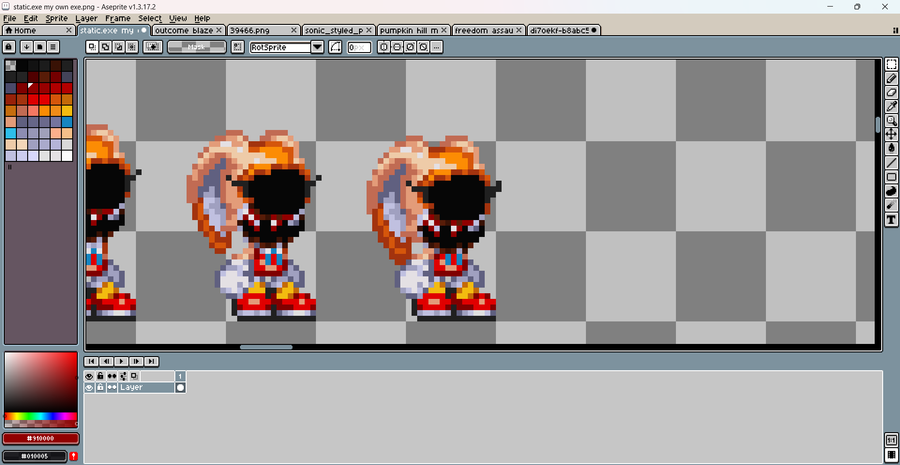Screen dimensions: 900x465
Task: Toggle the palette edit lock button
Action: (9, 46)
